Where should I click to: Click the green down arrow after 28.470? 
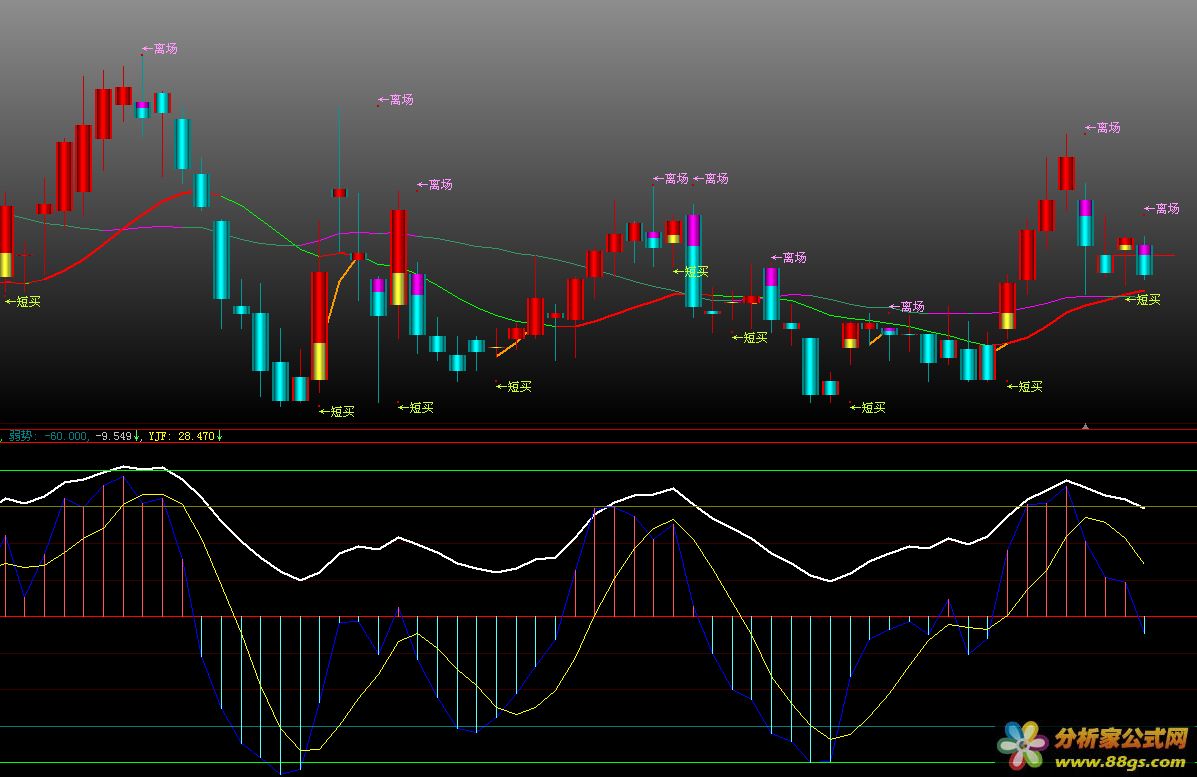[x=219, y=436]
